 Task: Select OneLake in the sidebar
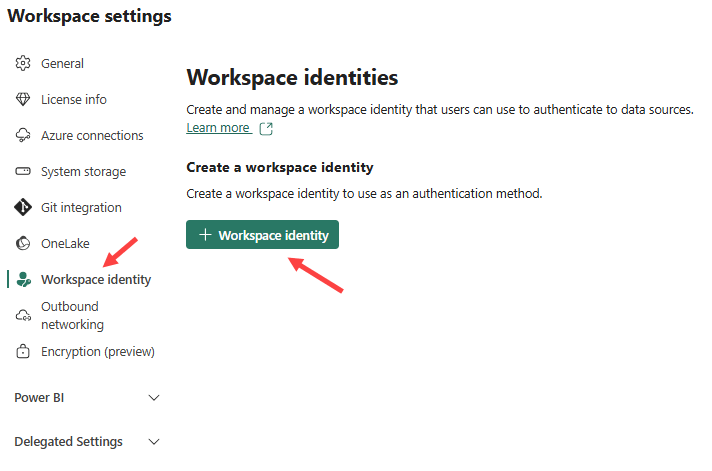pyautogui.click(x=65, y=243)
